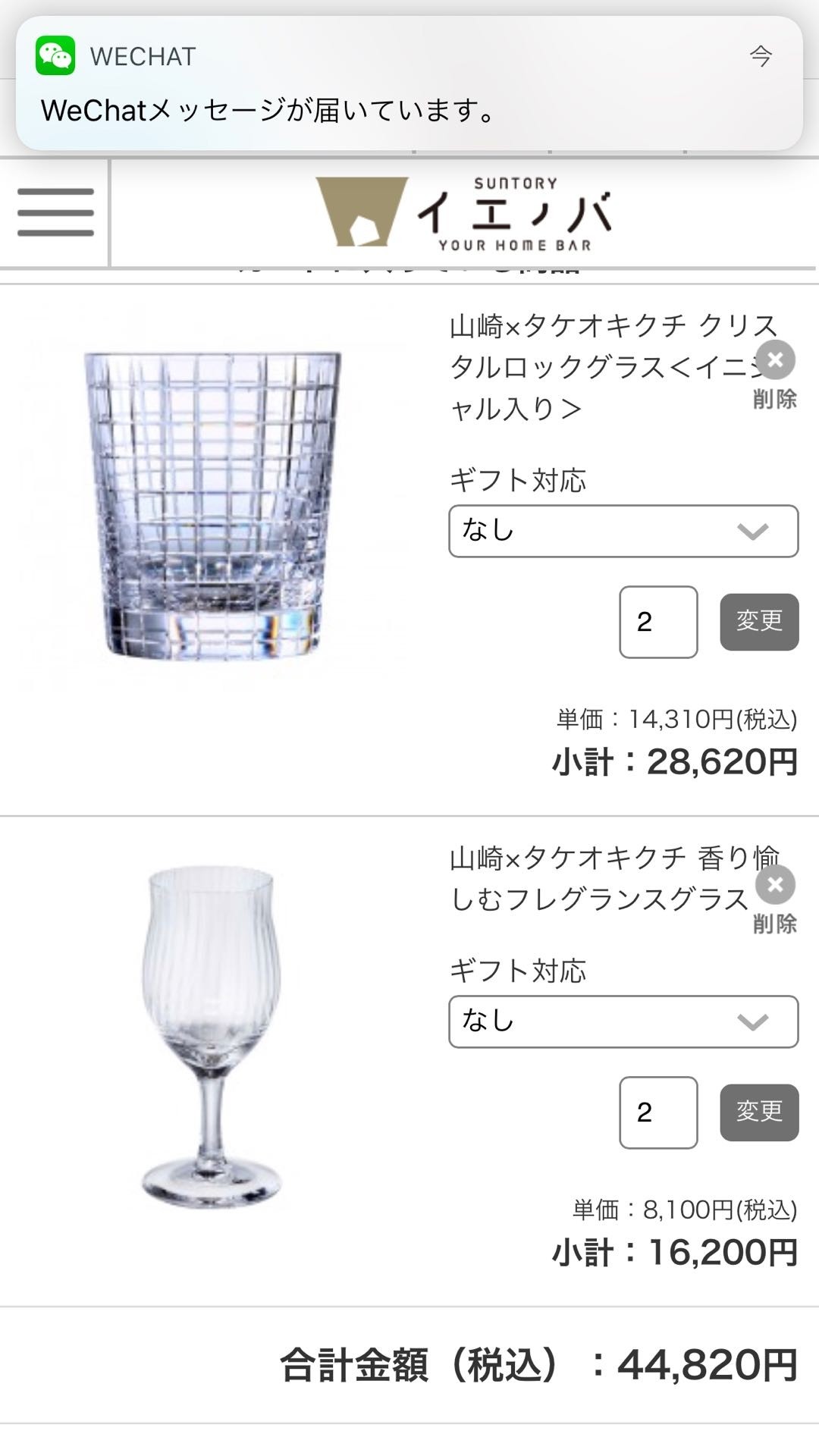Open the fragrance glass product image
Viewport: 819px width, 1456px height.
click(x=211, y=1035)
